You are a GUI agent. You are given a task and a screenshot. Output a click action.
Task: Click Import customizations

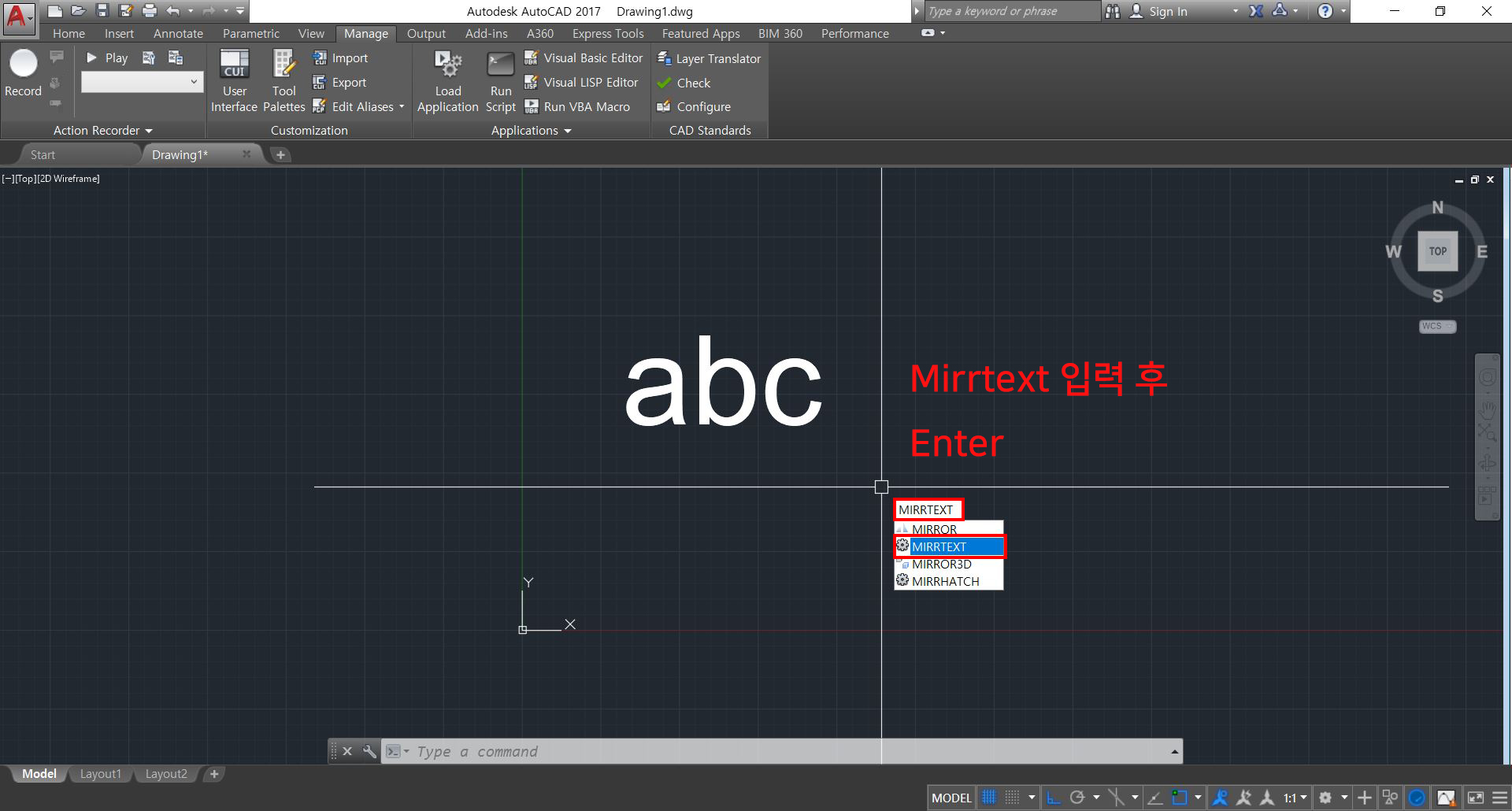340,57
